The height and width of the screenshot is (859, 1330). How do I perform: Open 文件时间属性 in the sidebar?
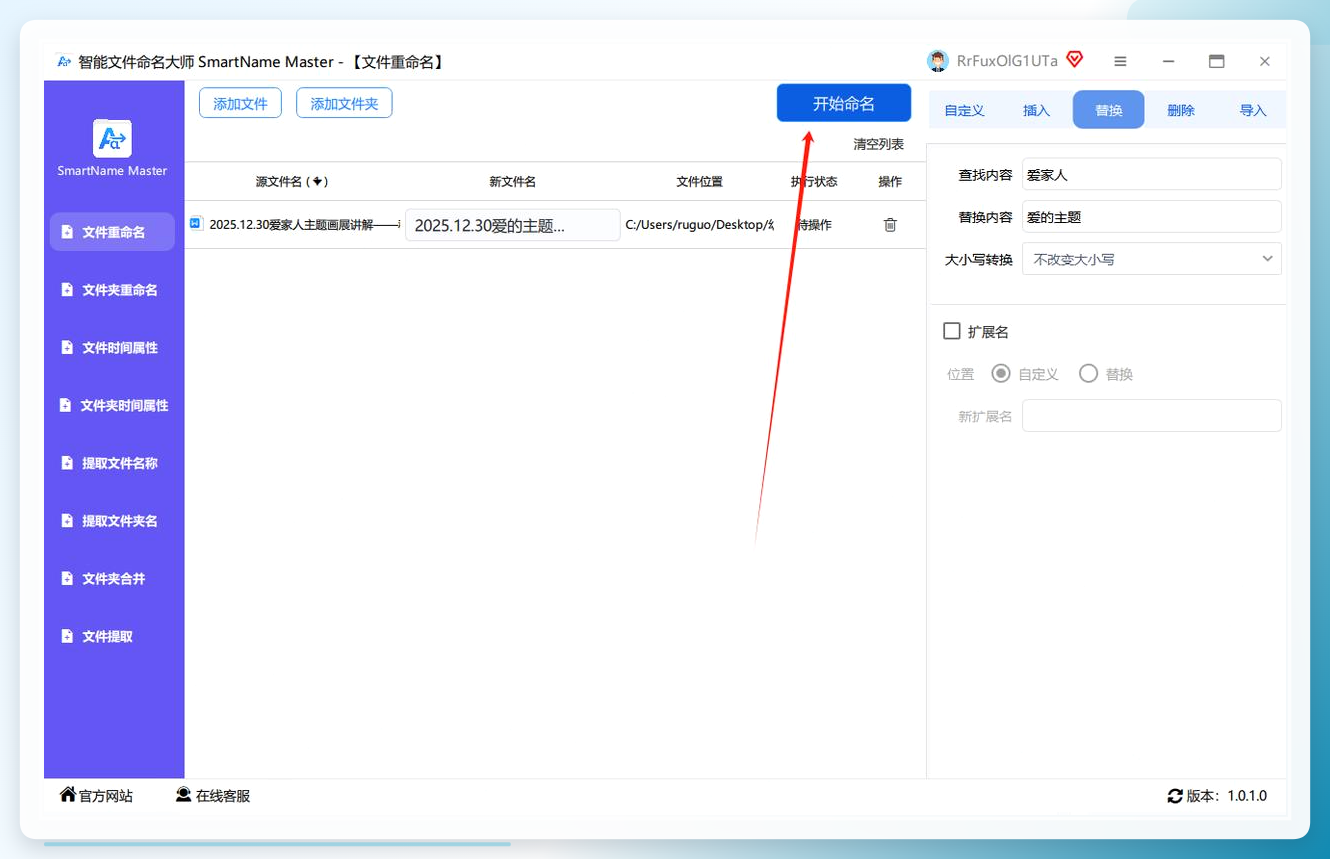(x=112, y=348)
